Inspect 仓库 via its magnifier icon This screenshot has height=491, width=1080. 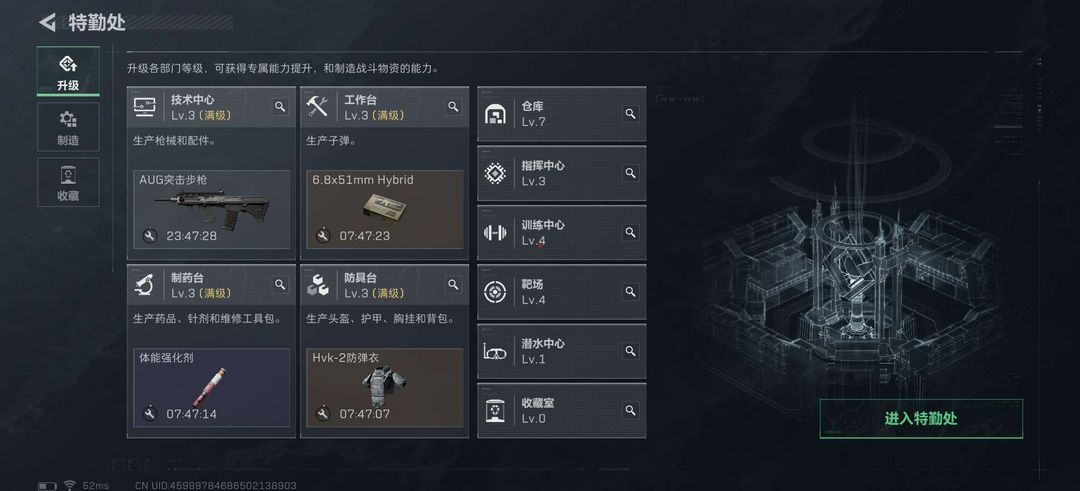pos(630,114)
